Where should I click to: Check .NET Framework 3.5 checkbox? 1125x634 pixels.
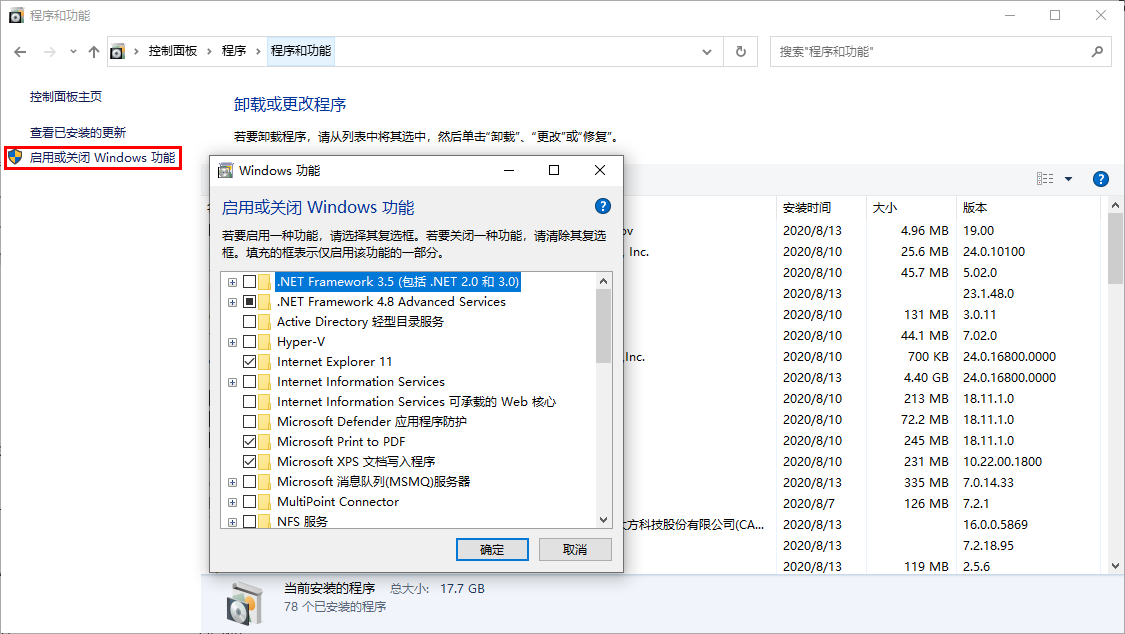pyautogui.click(x=250, y=282)
